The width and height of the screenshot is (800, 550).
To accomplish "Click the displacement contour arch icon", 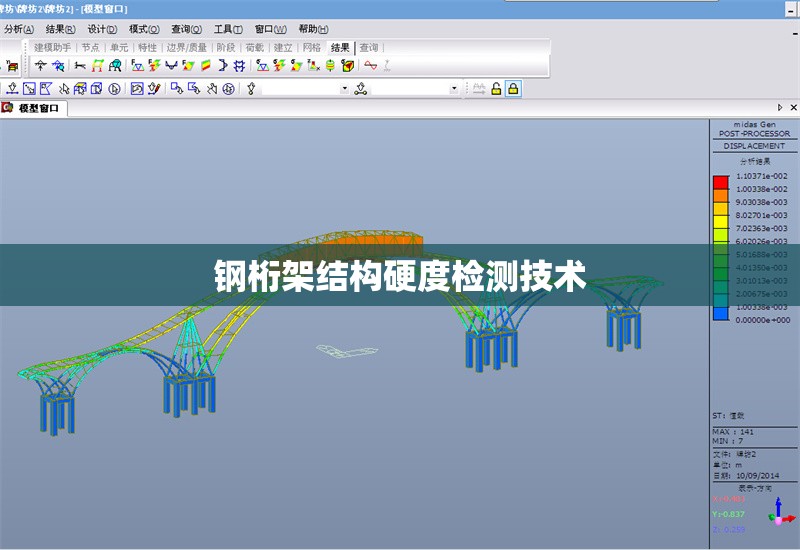I will 115,65.
